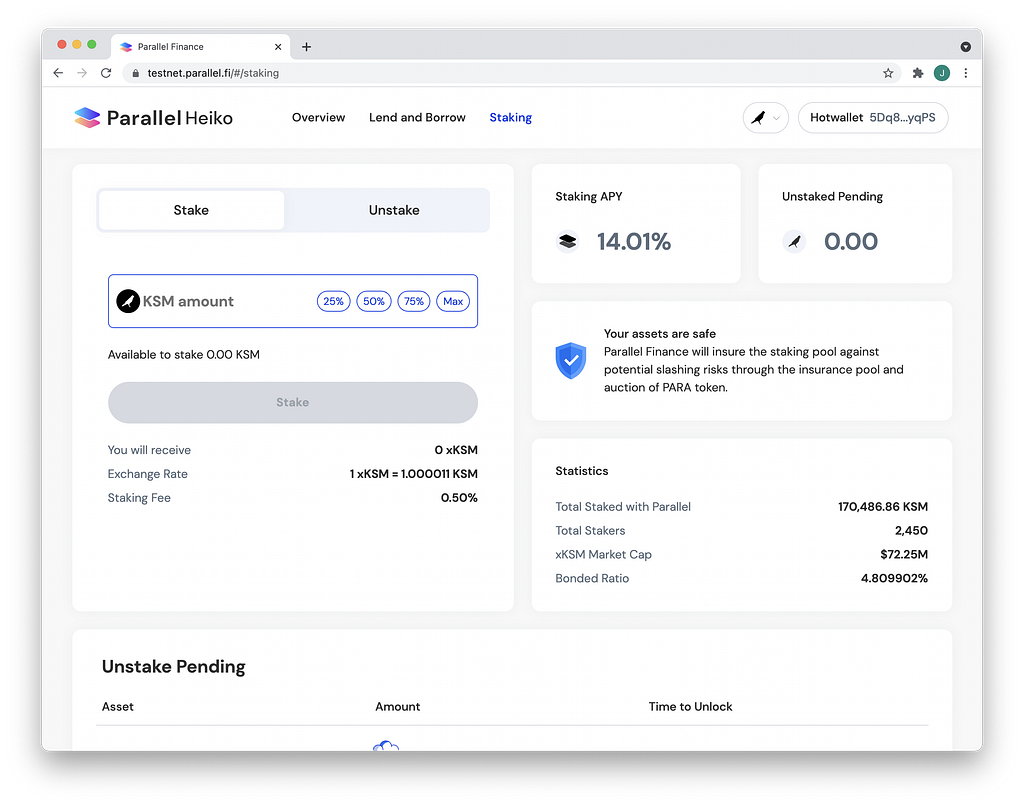Click the KSM amount input field
Image resolution: width=1024 pixels, height=806 pixels.
[x=293, y=301]
